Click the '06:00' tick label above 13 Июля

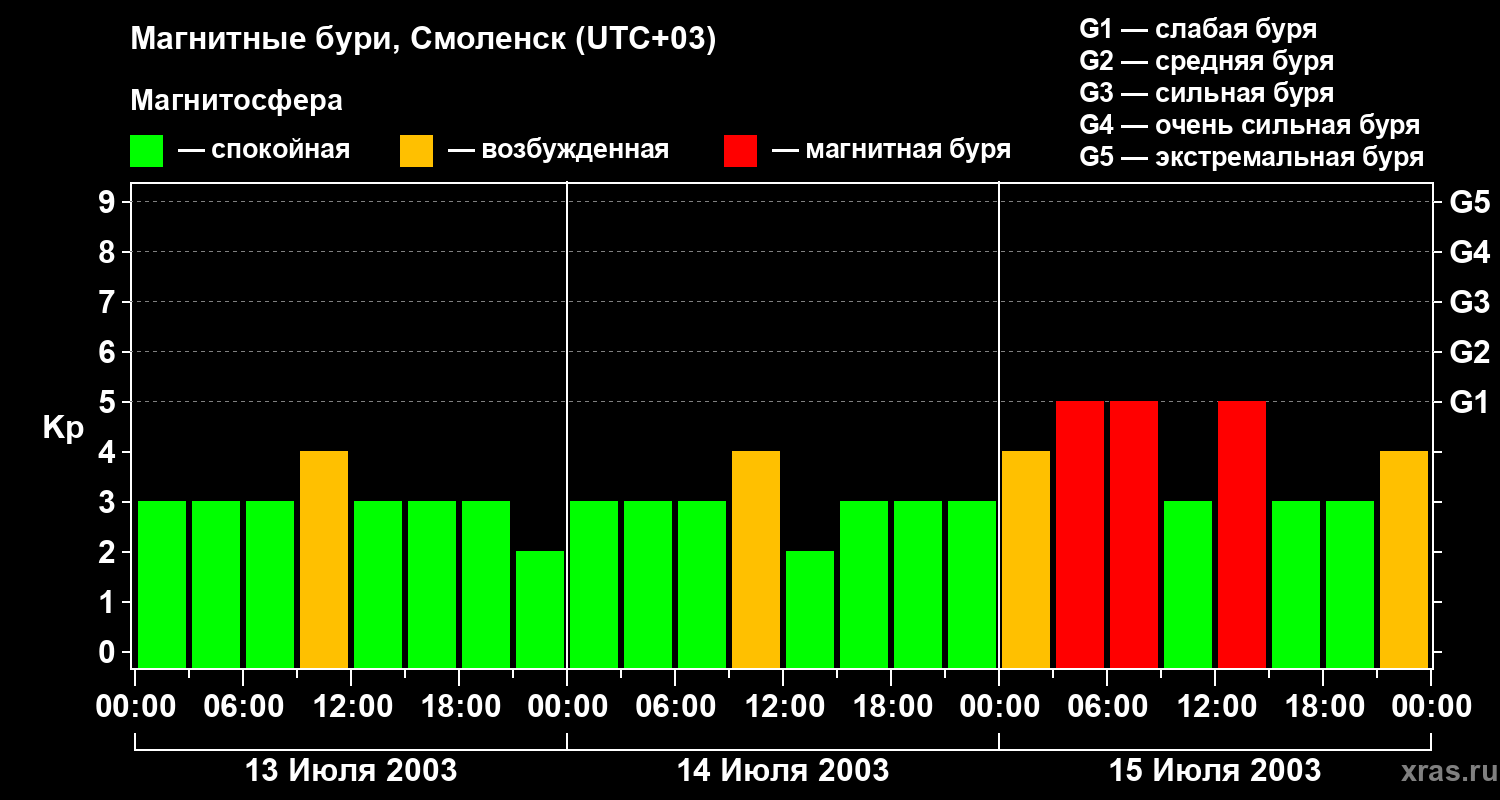pos(243,707)
